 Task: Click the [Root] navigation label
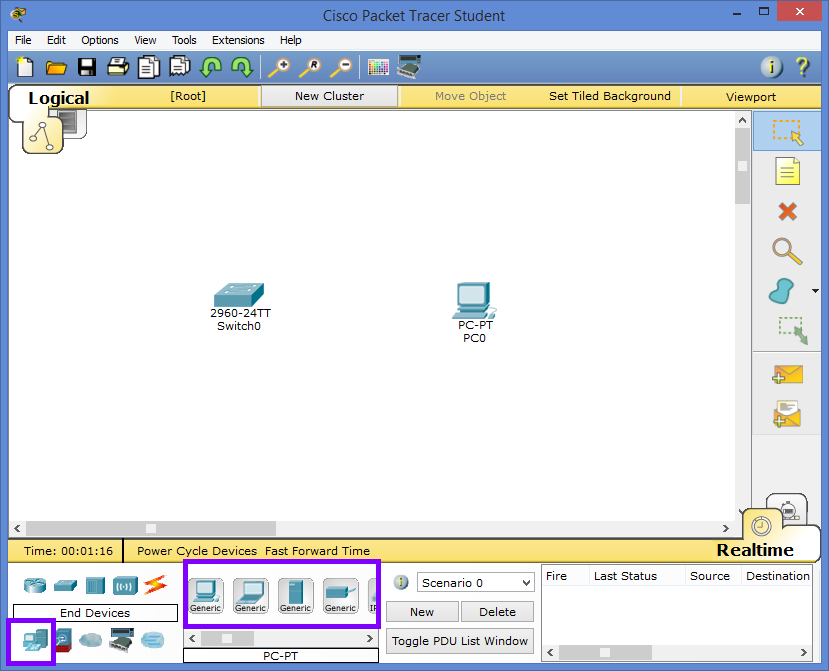[x=188, y=96]
